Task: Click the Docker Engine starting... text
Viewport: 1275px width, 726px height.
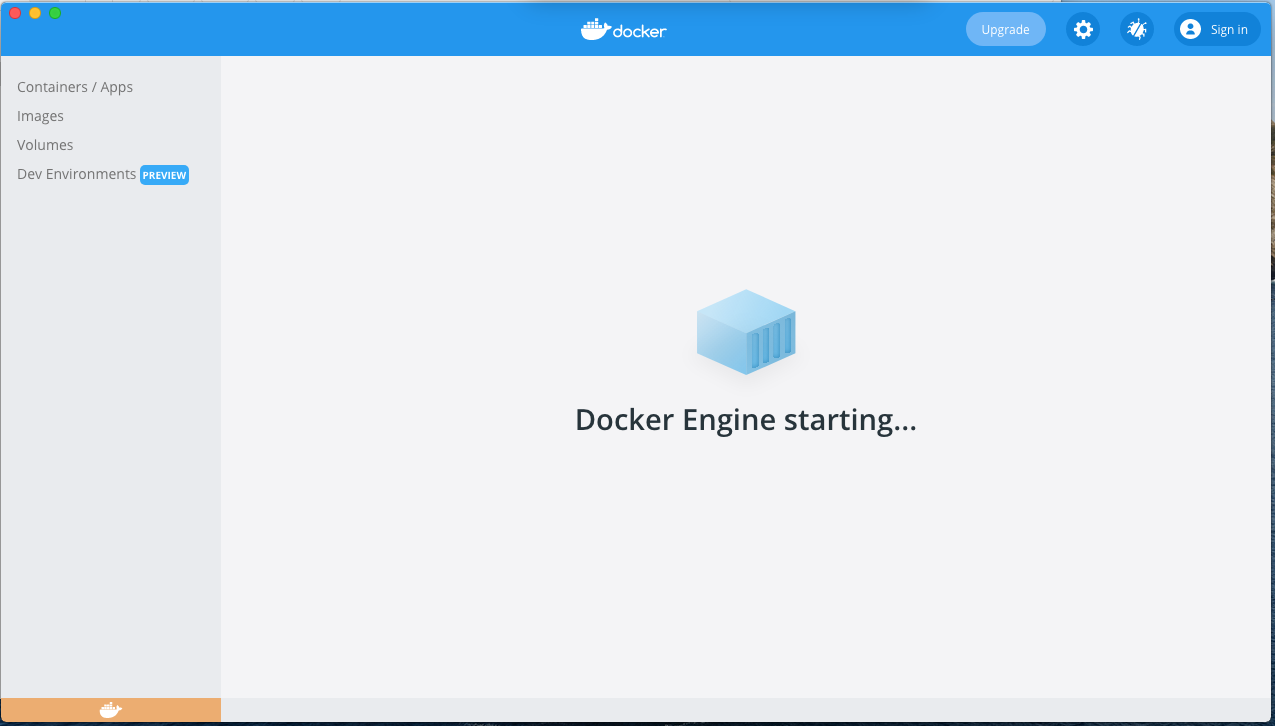Action: point(746,420)
